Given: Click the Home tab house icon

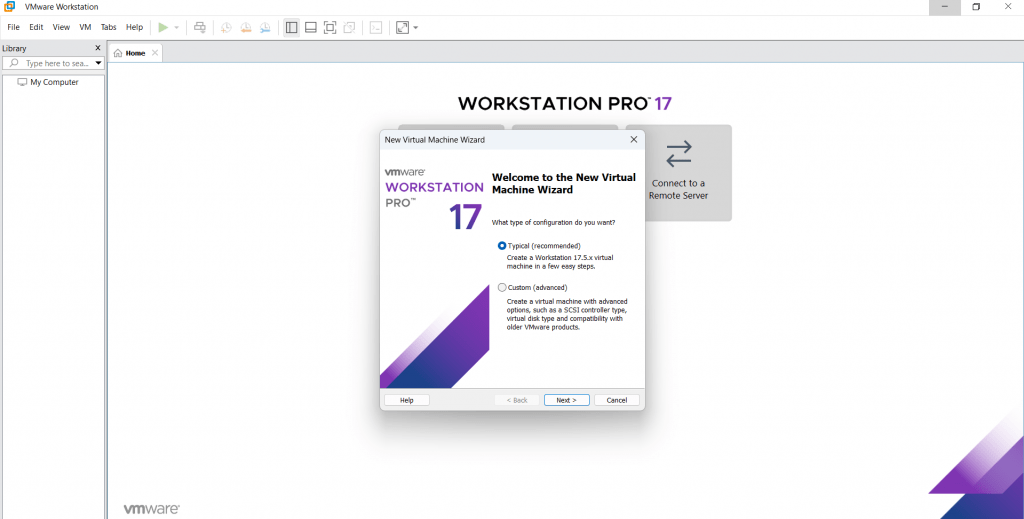Looking at the screenshot, I should (118, 53).
